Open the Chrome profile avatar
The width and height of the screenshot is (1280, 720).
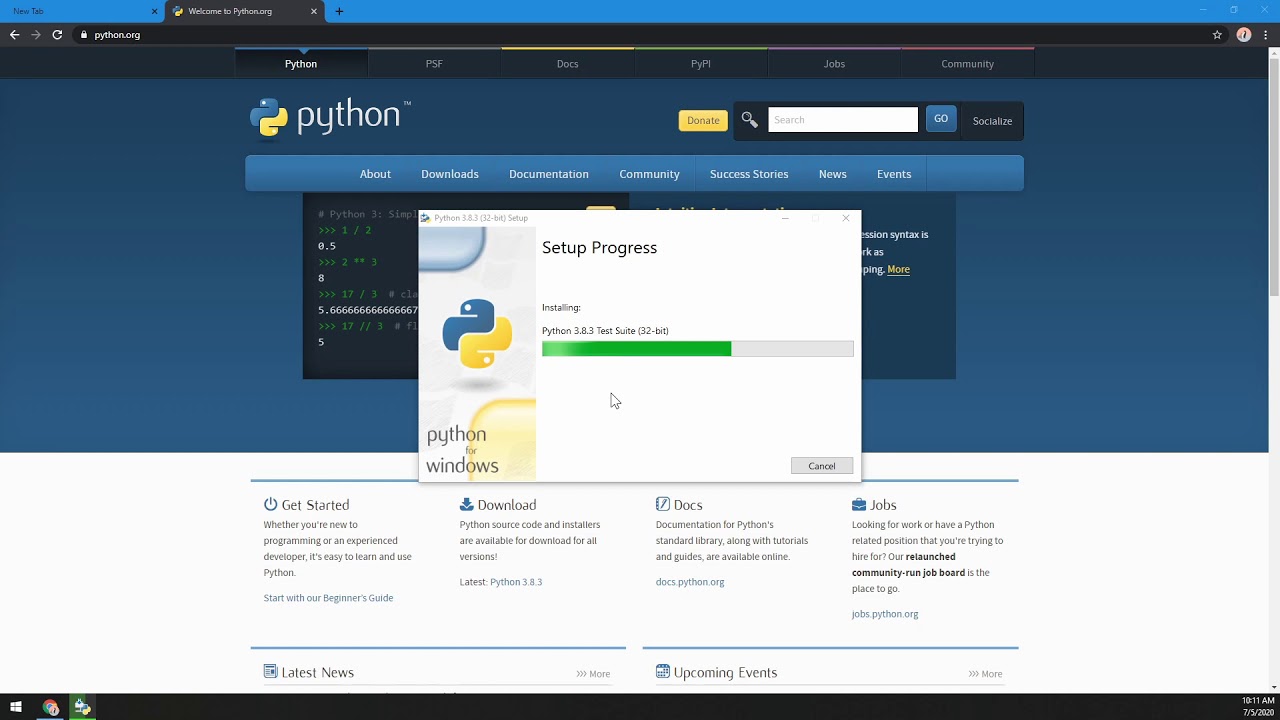tap(1244, 35)
